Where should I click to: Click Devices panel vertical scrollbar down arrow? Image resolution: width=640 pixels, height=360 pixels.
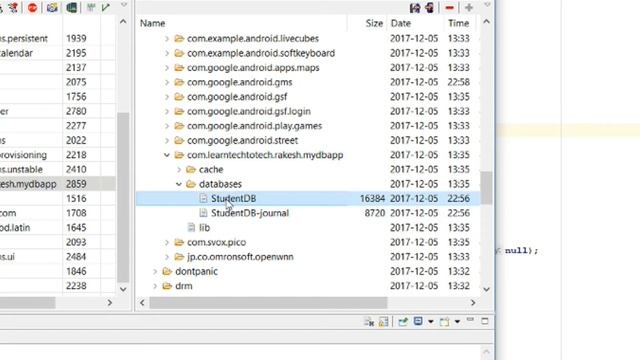(123, 289)
